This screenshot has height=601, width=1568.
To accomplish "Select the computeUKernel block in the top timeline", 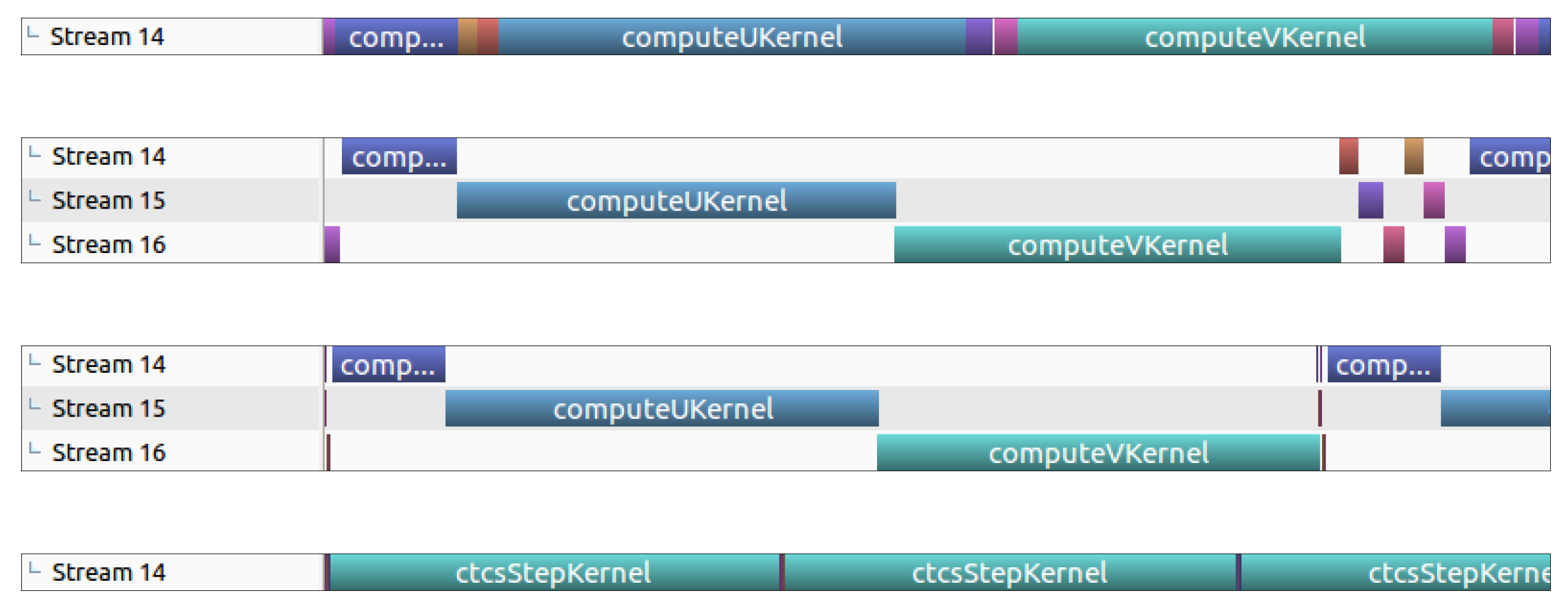I will coord(731,37).
